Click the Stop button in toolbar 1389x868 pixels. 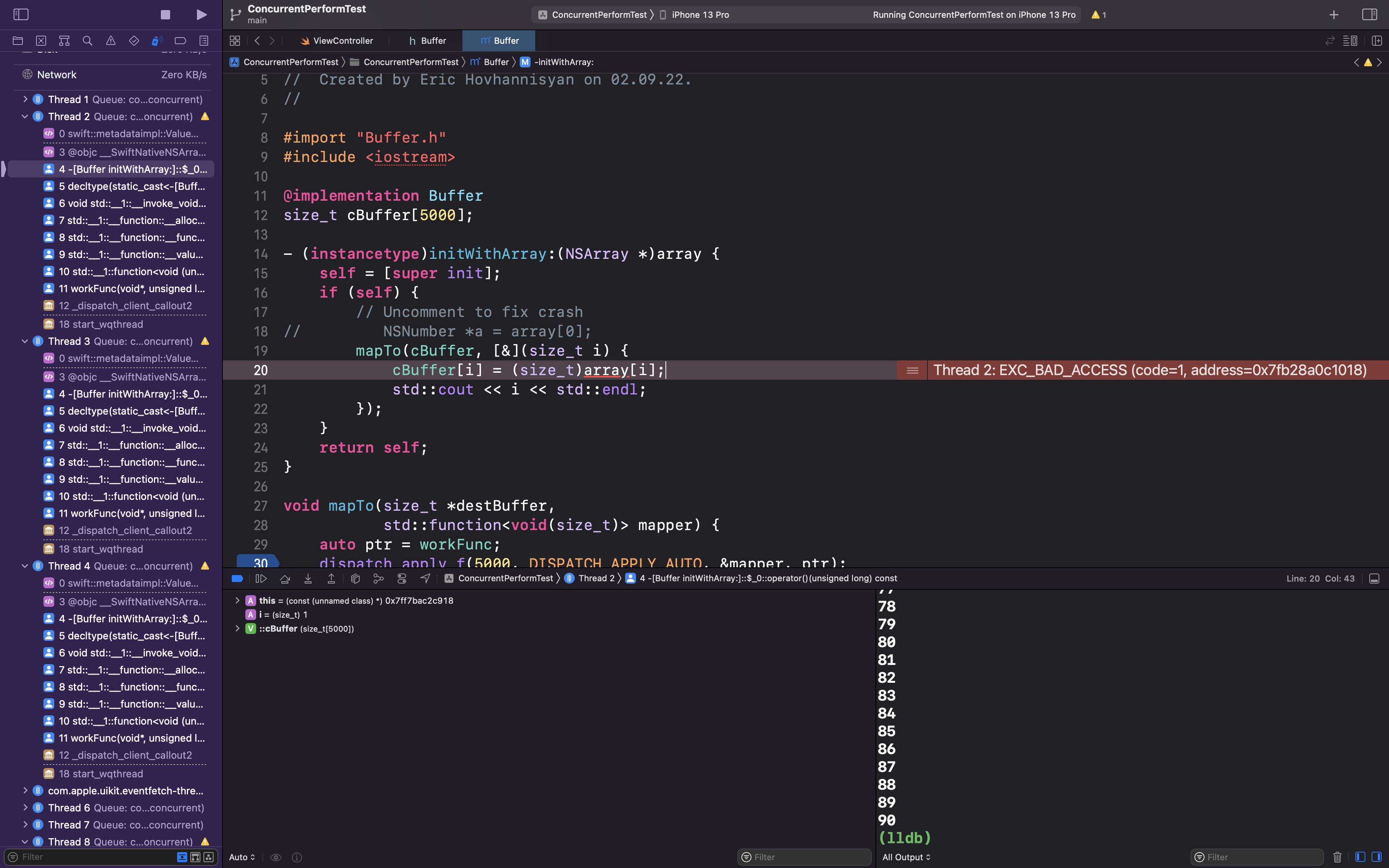pos(165,14)
